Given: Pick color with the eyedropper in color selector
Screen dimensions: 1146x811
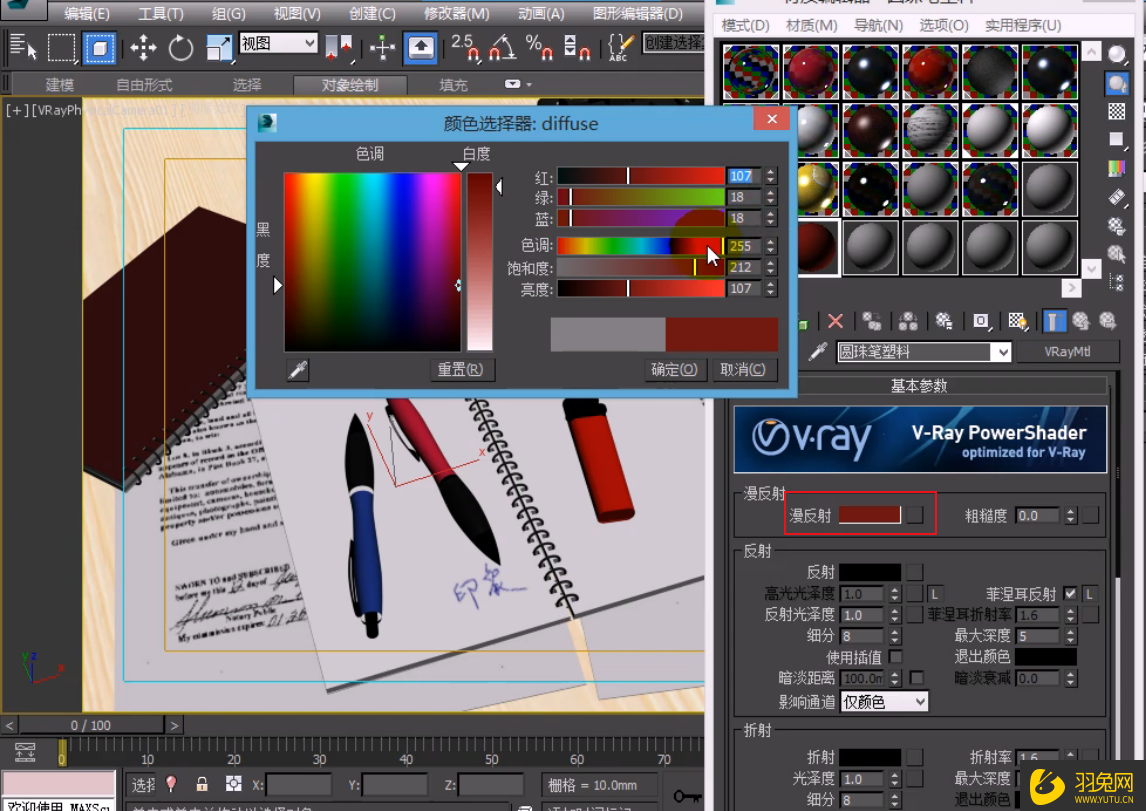Looking at the screenshot, I should tap(297, 370).
